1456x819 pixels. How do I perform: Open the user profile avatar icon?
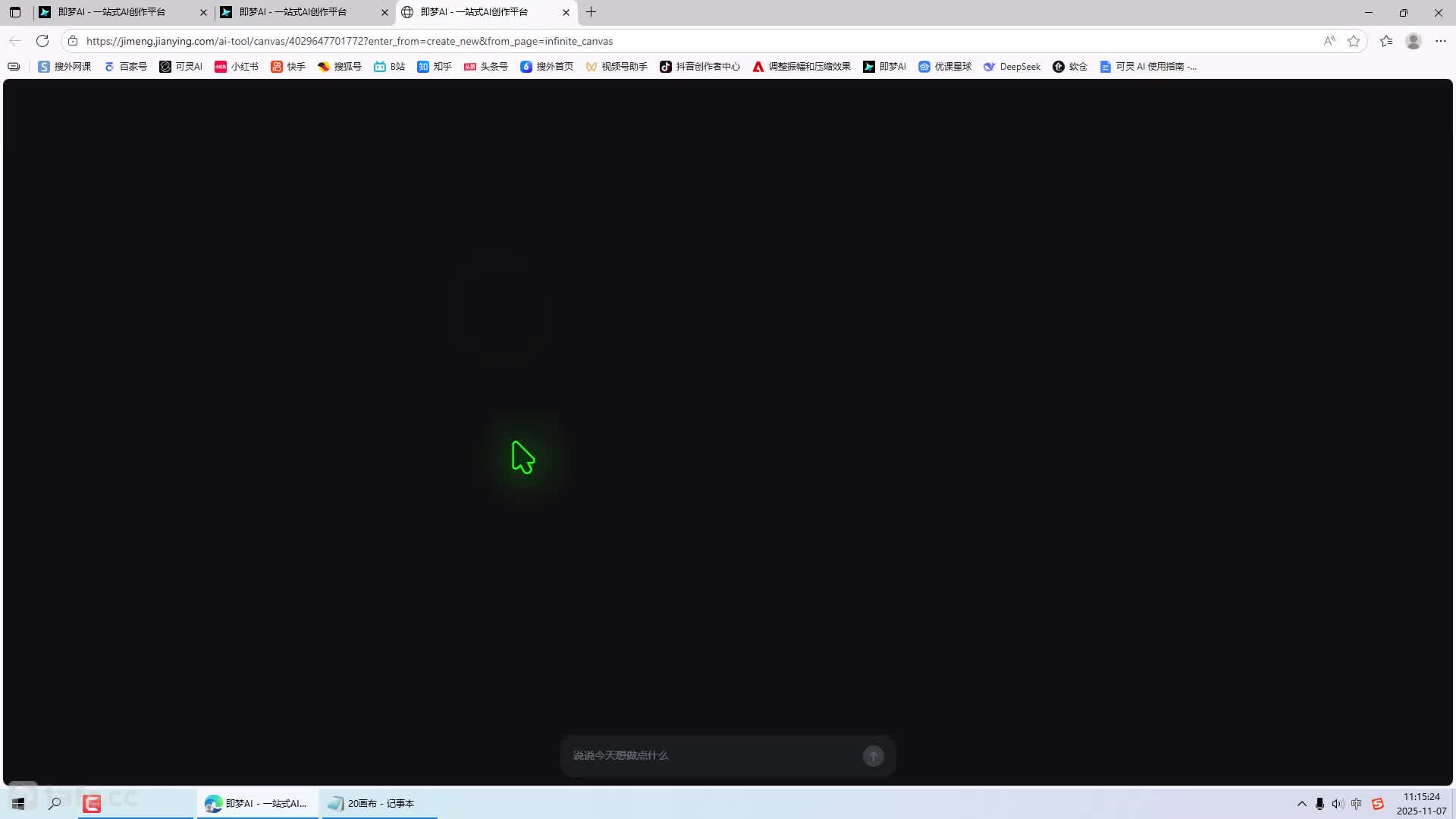pos(1413,41)
